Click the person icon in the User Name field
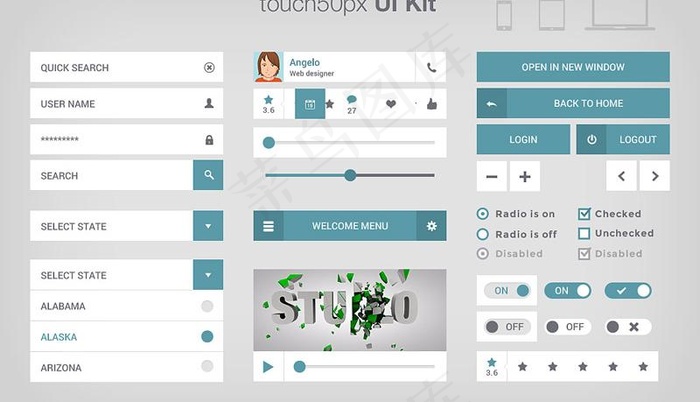The width and height of the screenshot is (700, 402). (209, 103)
